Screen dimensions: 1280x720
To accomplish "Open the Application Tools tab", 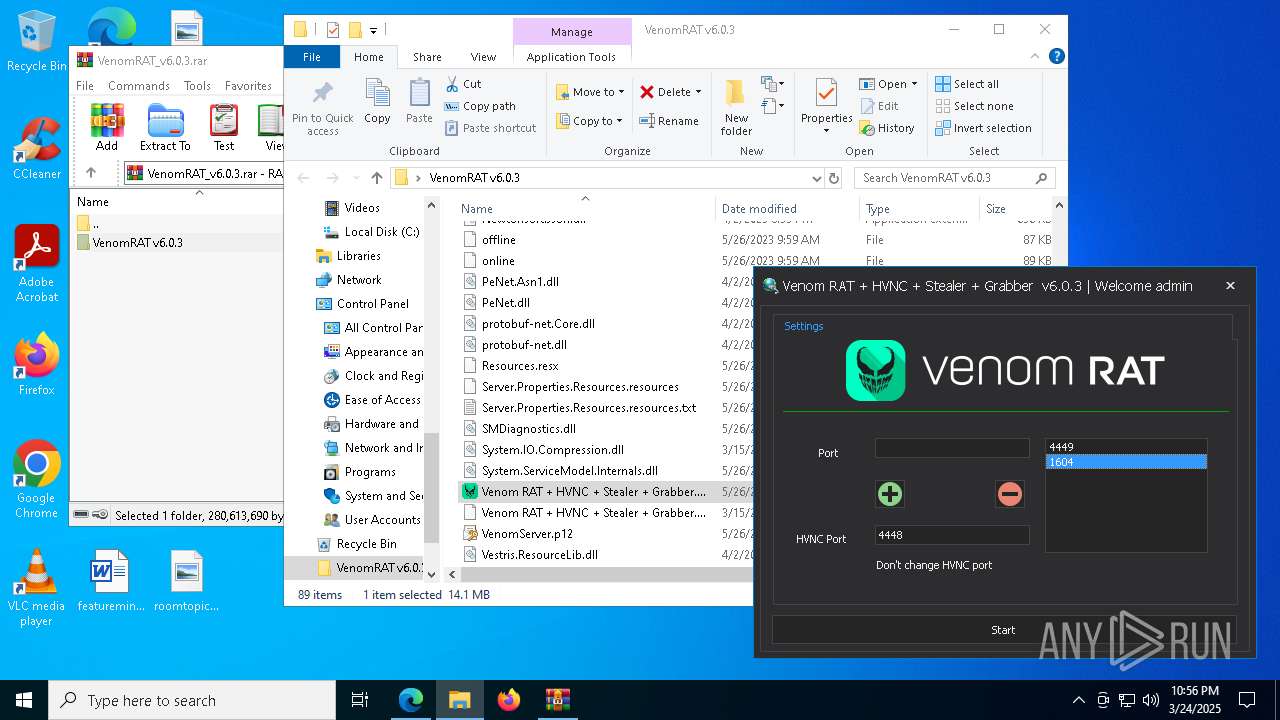I will point(571,57).
